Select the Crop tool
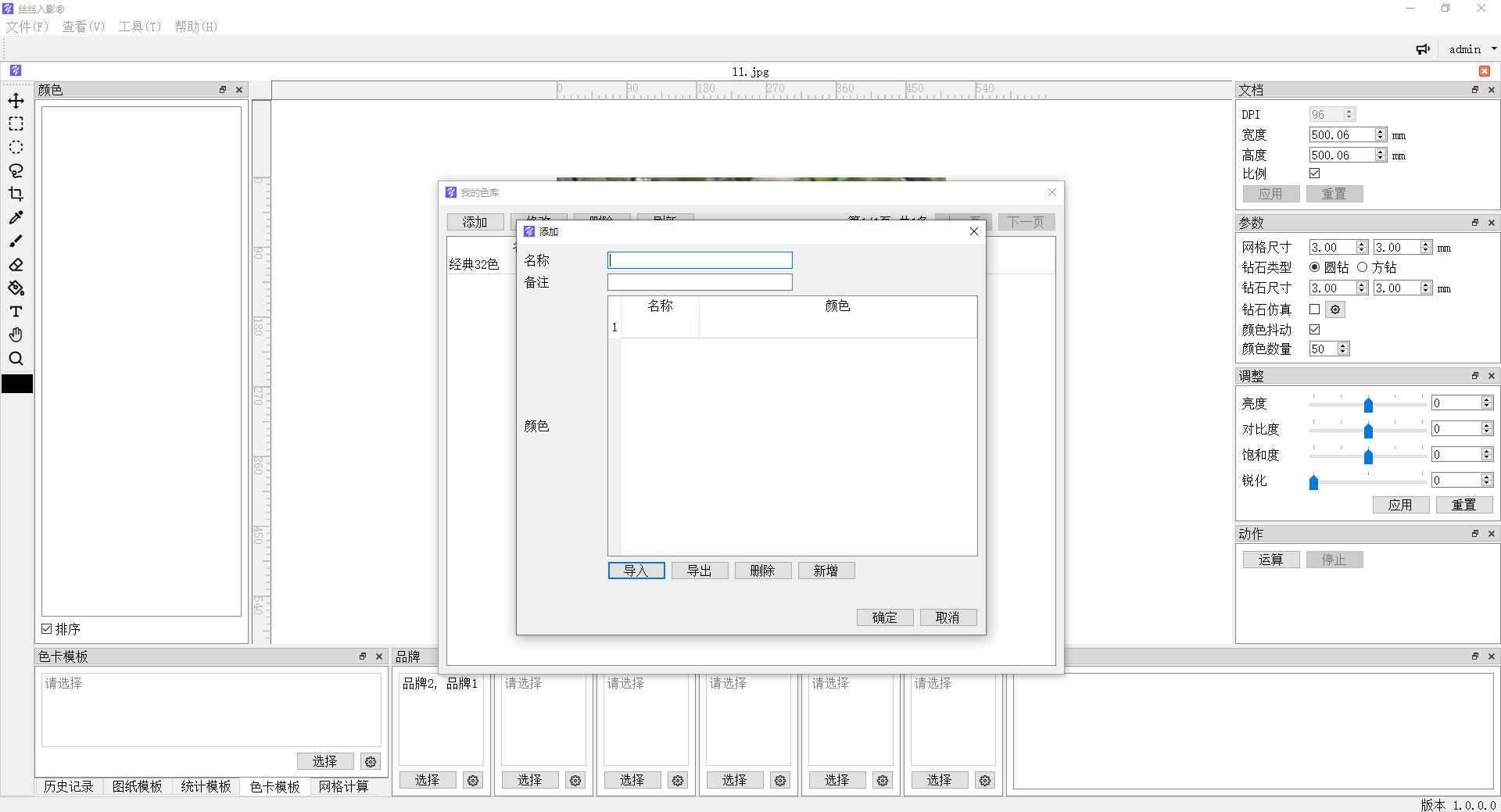Screen dimensions: 1501x812 click(16, 195)
